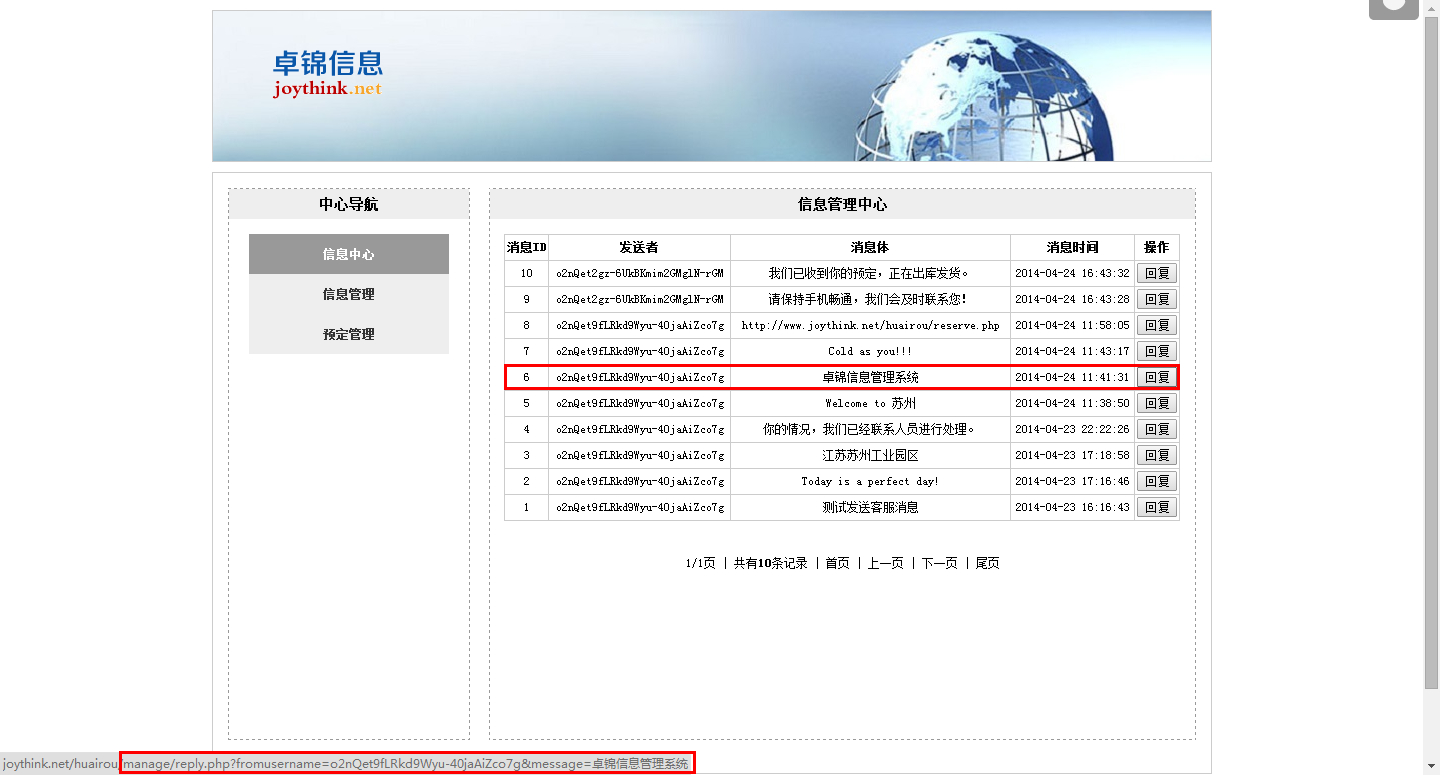The width and height of the screenshot is (1440, 775).
Task: Click the globe image in header banner
Action: point(985,97)
